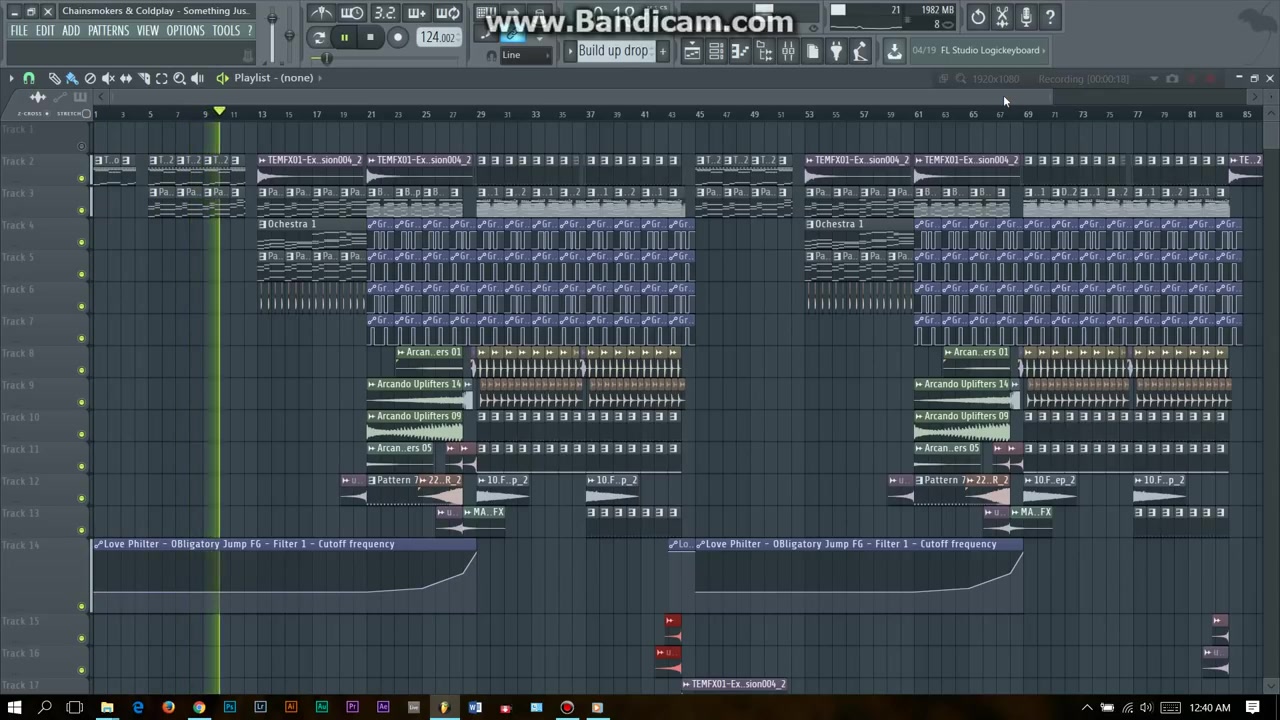Open the Browser view icon
Screen dimensions: 1280x720
(764, 51)
